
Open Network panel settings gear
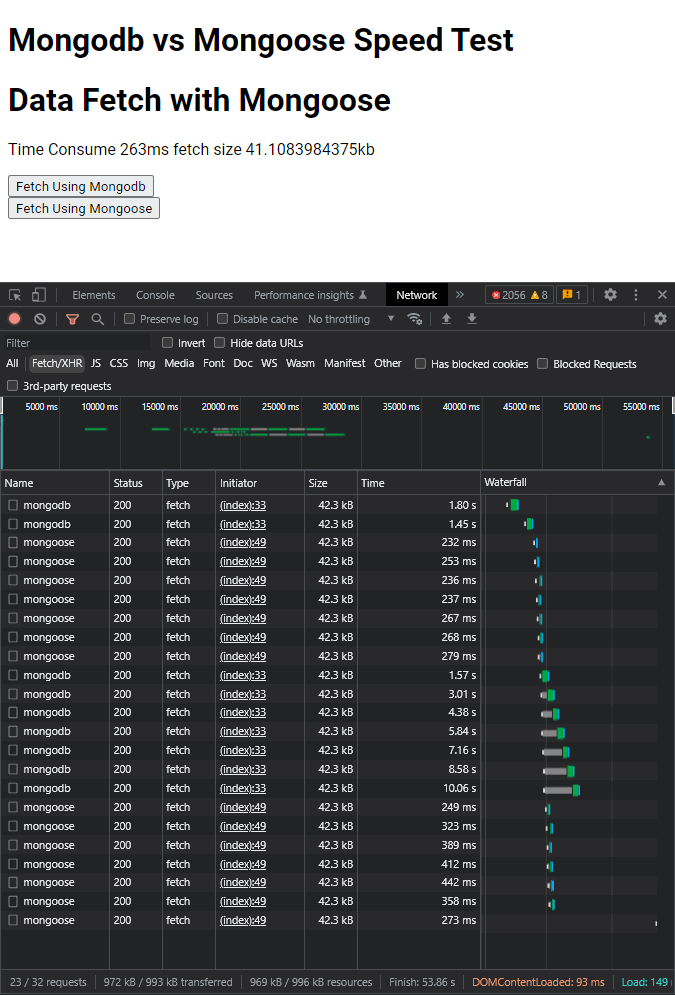(660, 319)
